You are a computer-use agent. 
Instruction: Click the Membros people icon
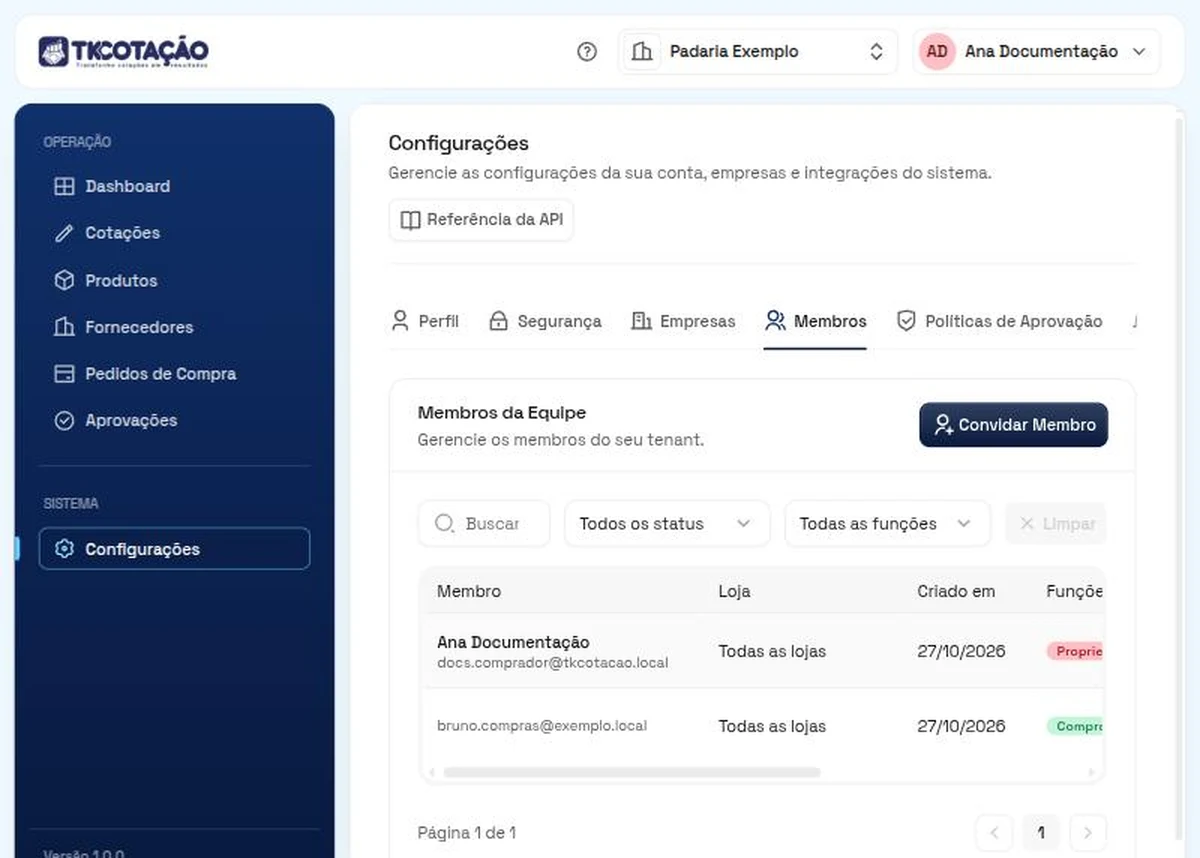[x=775, y=321]
